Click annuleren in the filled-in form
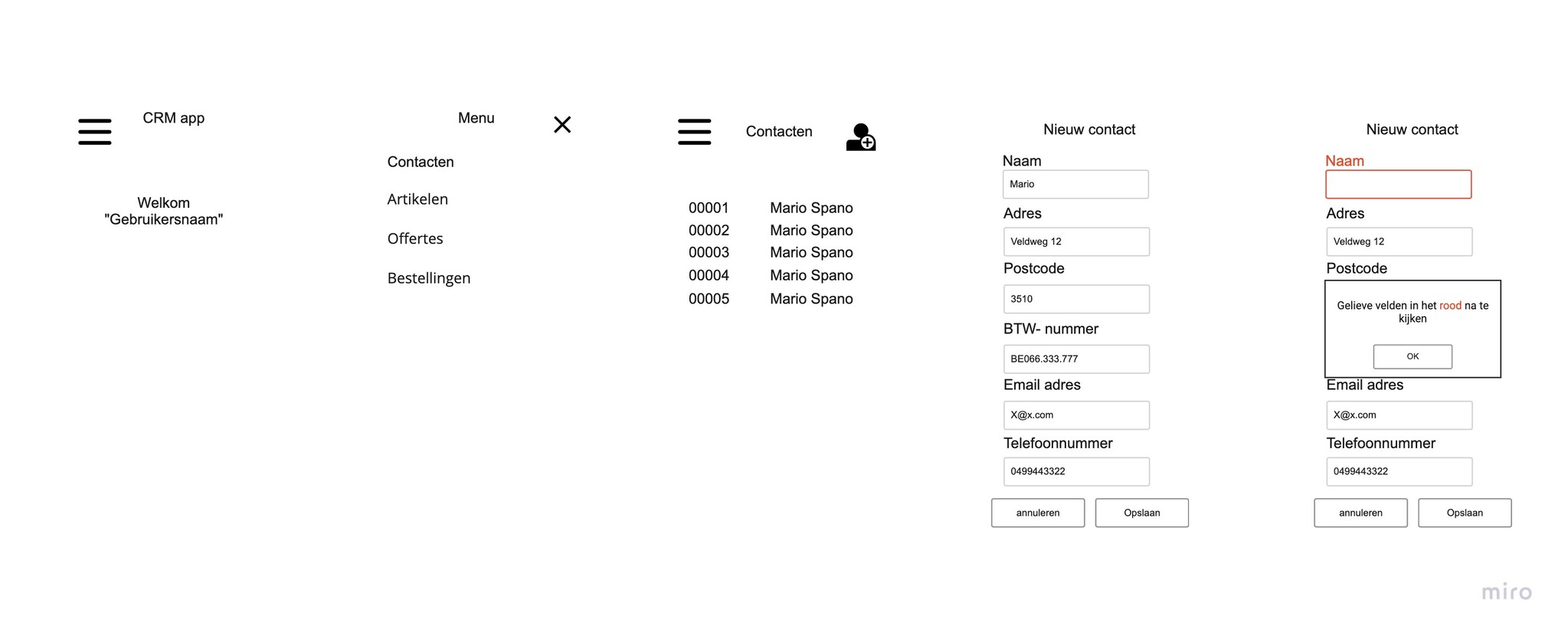The height and width of the screenshot is (636, 1568). point(1038,513)
